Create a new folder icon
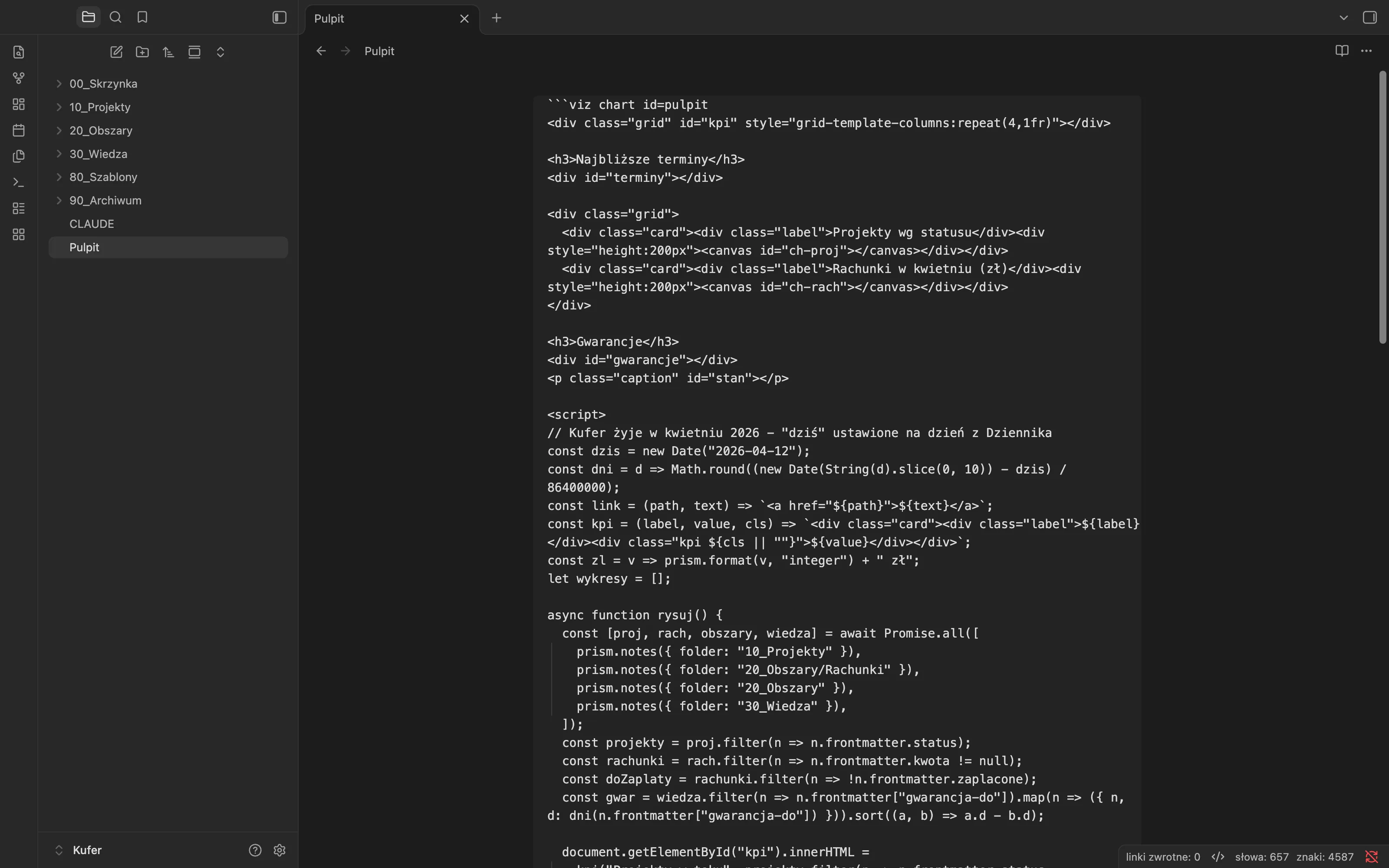This screenshot has height=868, width=1389. [142, 52]
